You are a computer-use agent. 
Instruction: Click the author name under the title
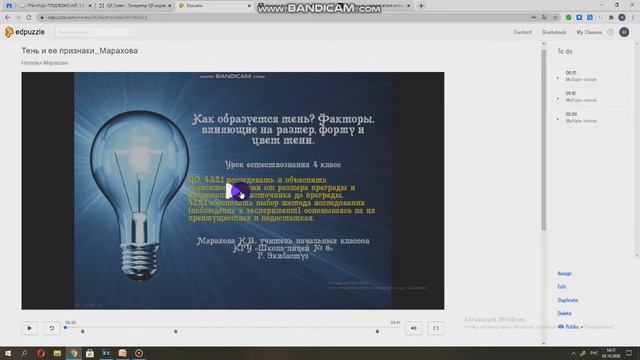click(45, 63)
